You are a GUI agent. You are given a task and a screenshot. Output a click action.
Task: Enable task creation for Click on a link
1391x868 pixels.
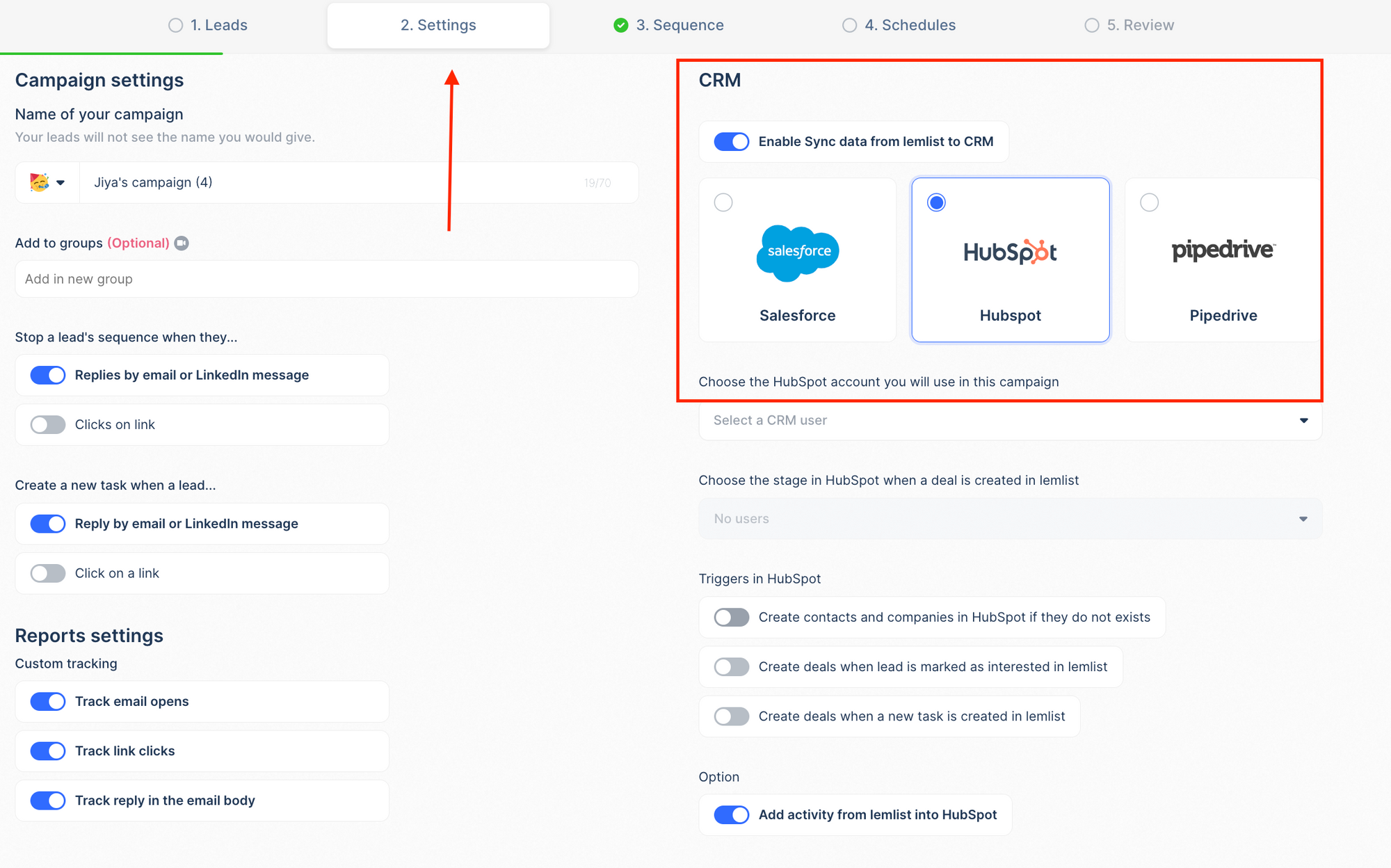pos(48,573)
